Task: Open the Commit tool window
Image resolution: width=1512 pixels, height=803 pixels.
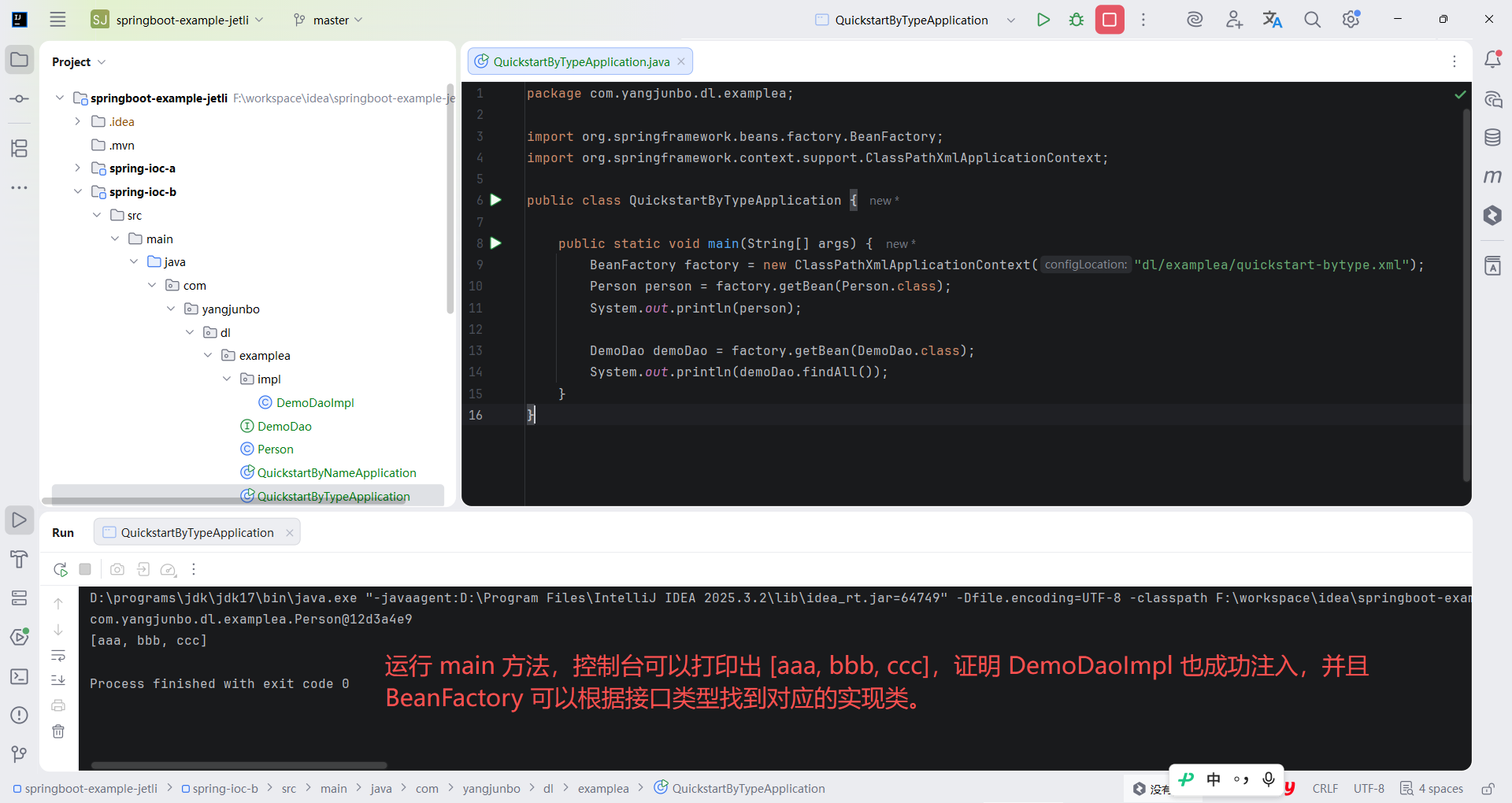Action: pyautogui.click(x=20, y=99)
